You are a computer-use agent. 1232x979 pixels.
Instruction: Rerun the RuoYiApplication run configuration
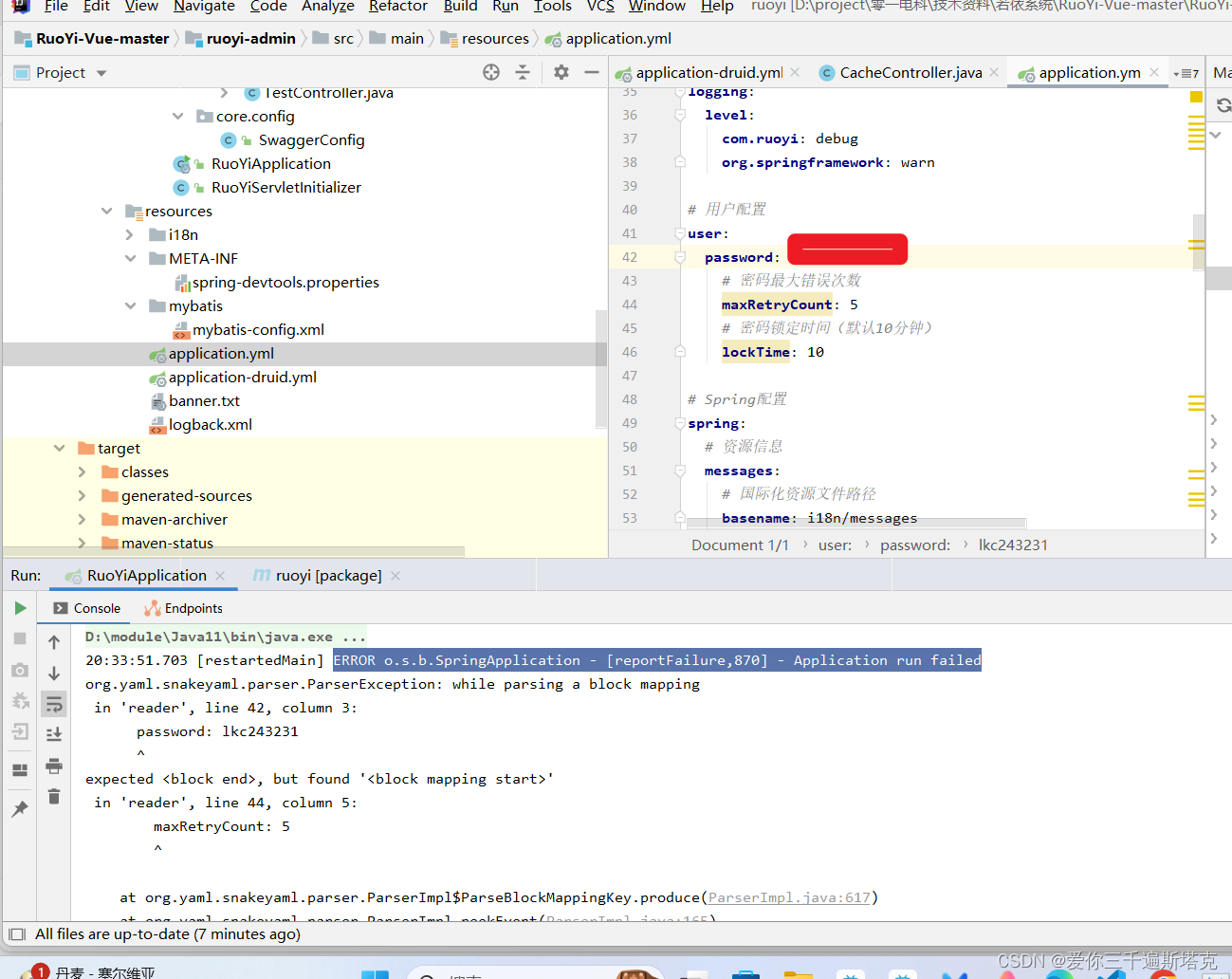(x=20, y=608)
